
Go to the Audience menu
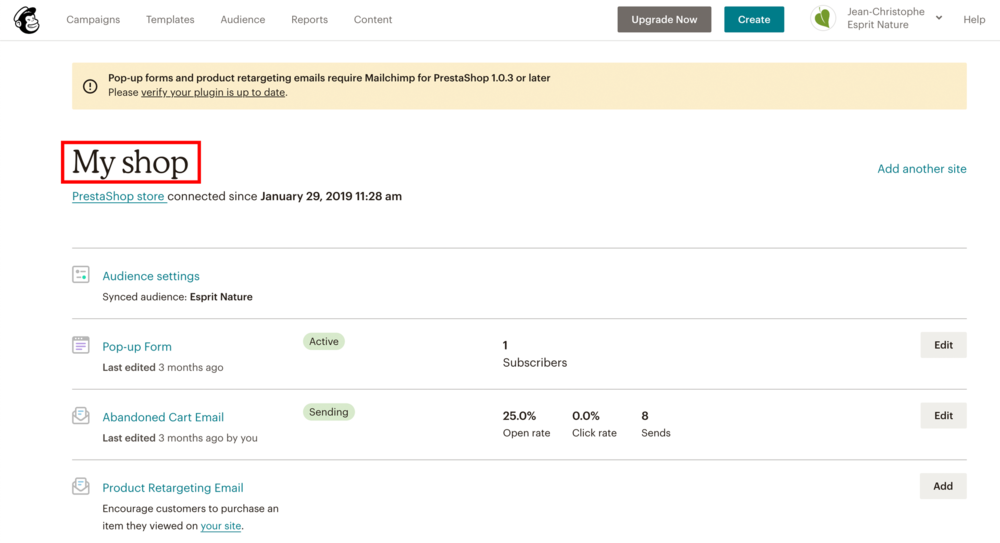[x=243, y=20]
